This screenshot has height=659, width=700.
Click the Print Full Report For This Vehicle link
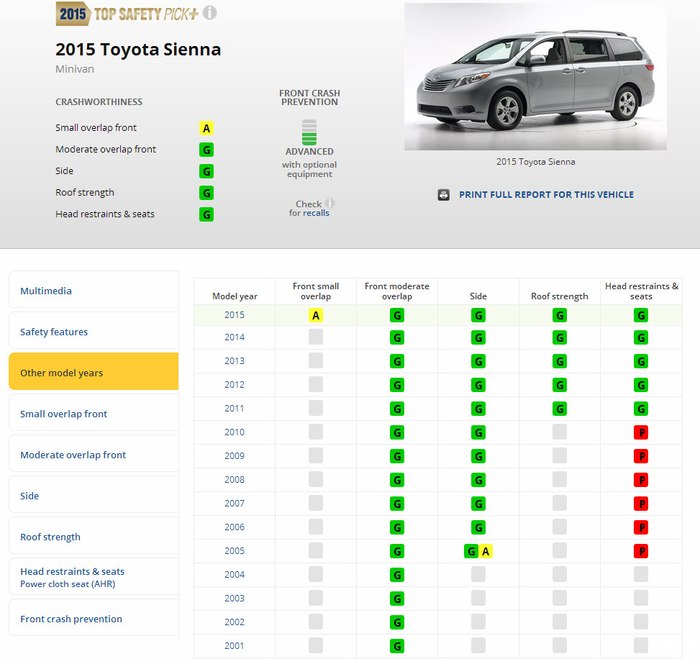546,195
